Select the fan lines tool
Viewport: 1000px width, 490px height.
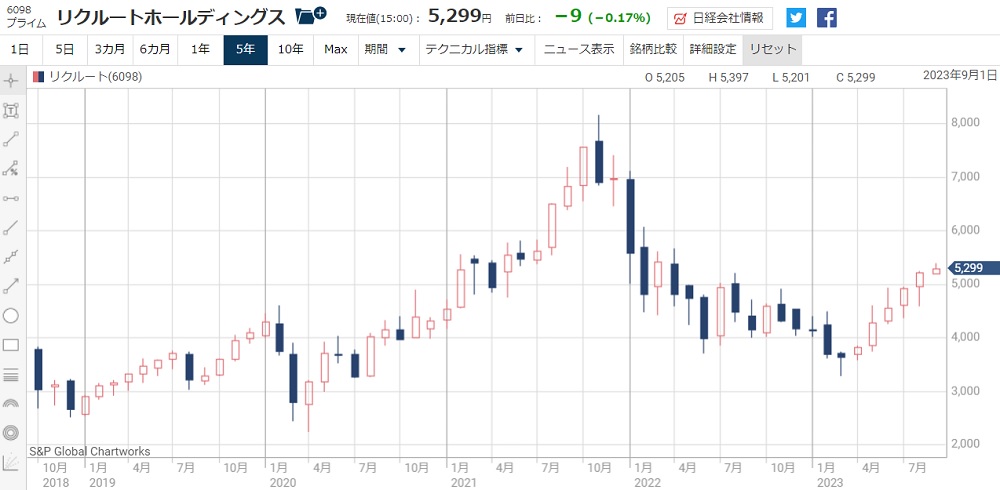pyautogui.click(x=11, y=463)
